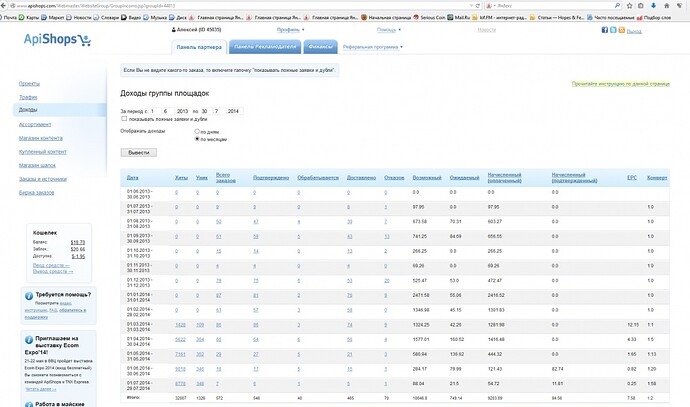
Task: Sort table by Дата column
Action: [132, 178]
